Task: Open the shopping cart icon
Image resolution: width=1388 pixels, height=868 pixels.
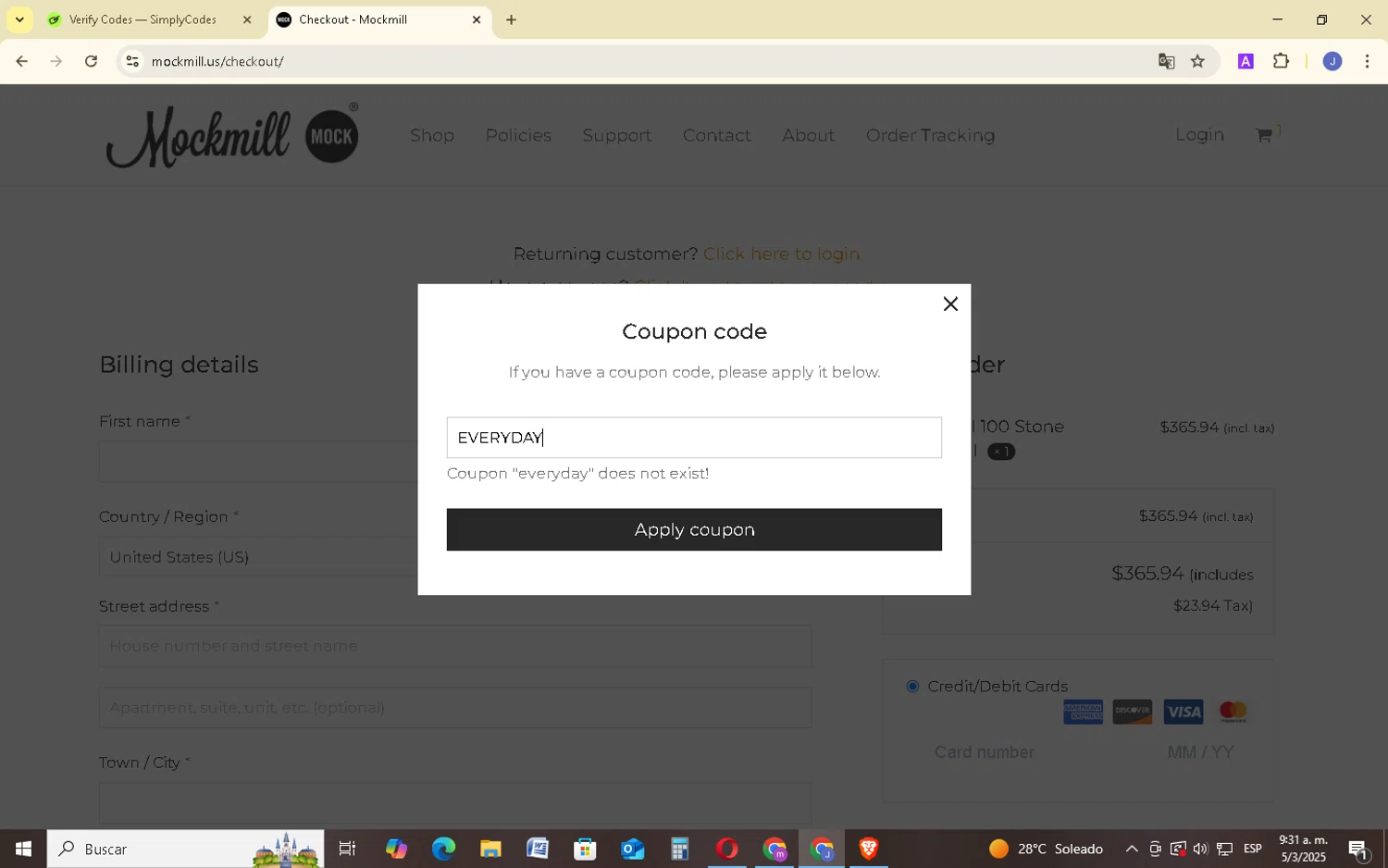Action: (1264, 135)
